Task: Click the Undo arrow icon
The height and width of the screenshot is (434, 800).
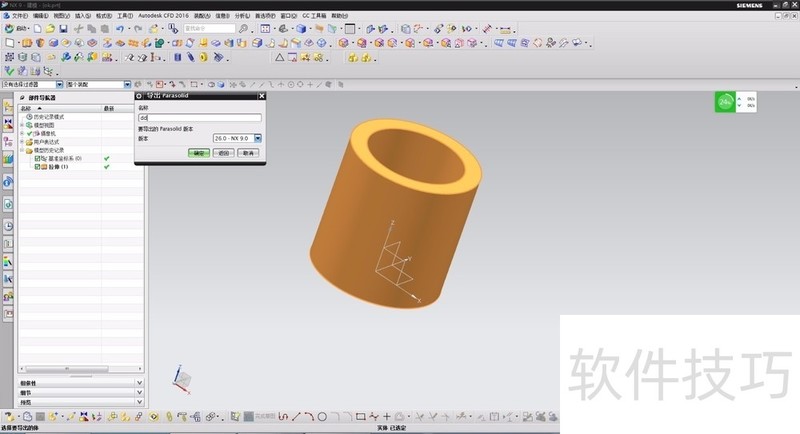Action: (119, 30)
